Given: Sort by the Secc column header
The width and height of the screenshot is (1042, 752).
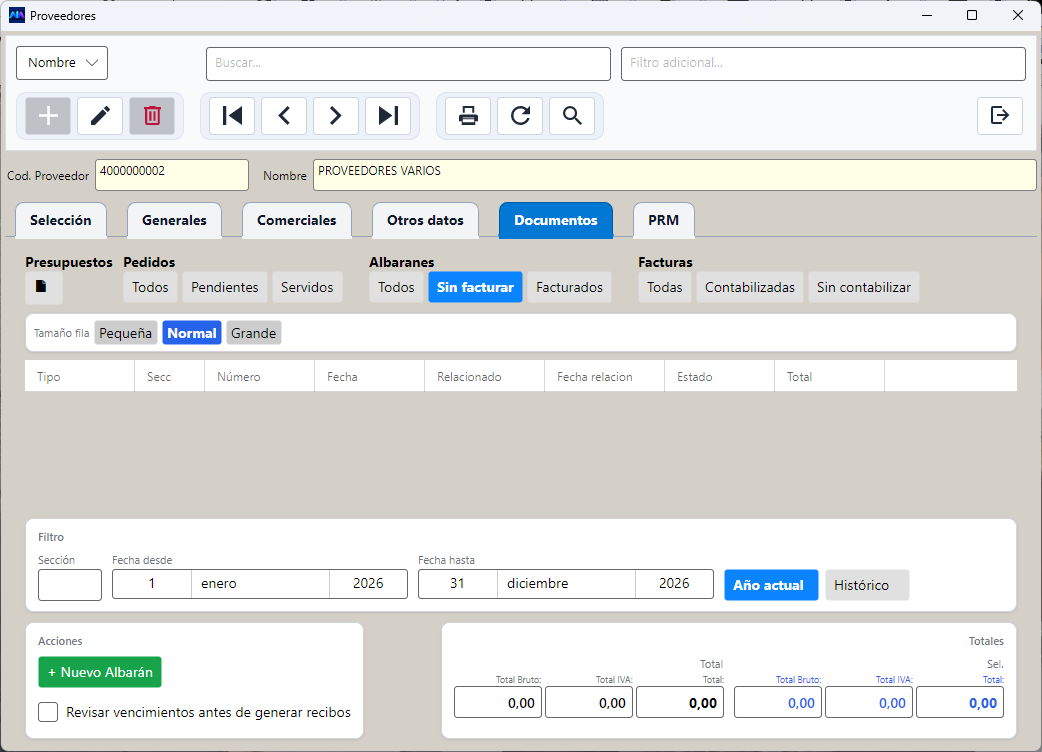Looking at the screenshot, I should tap(169, 376).
